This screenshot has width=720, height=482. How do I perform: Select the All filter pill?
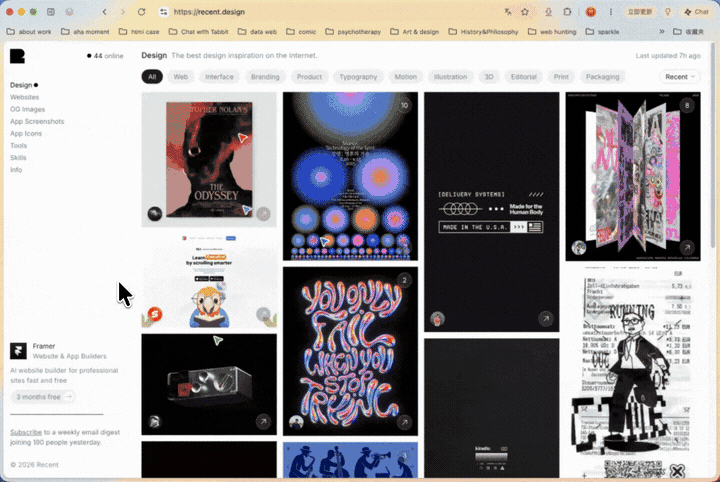click(x=152, y=77)
